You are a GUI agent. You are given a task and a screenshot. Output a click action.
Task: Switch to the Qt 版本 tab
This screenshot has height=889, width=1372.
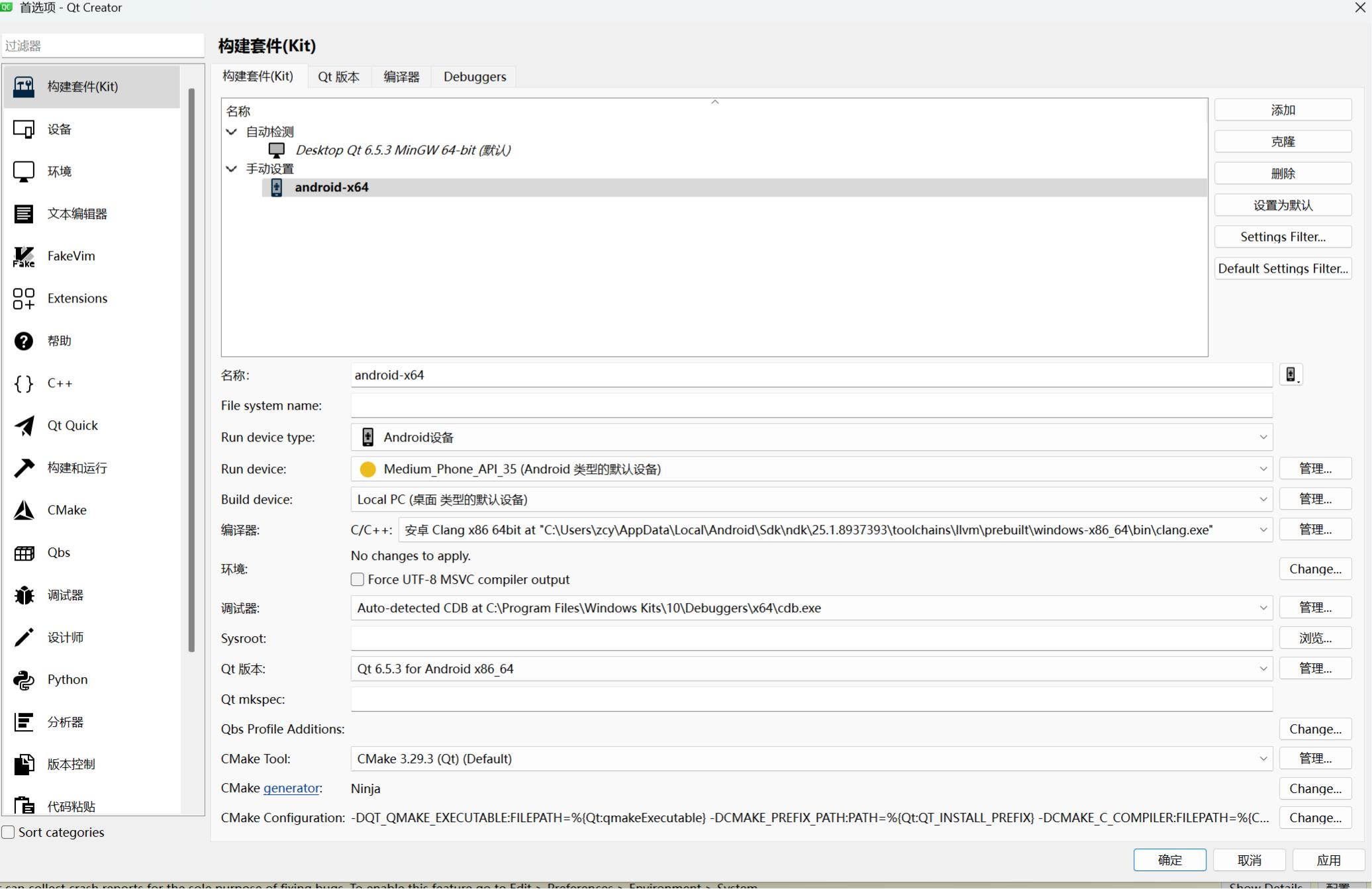(338, 77)
